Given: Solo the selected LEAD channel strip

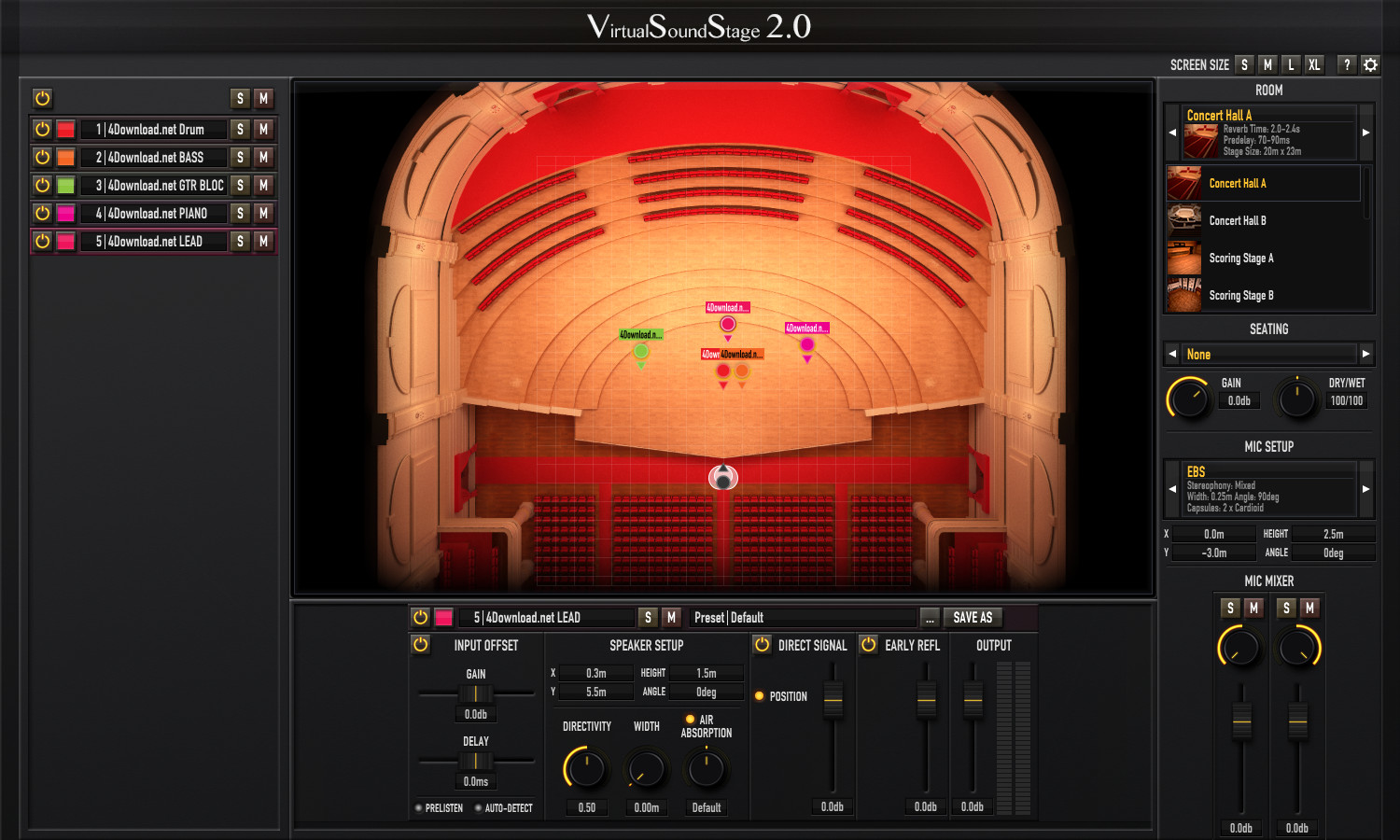Looking at the screenshot, I should 648,617.
